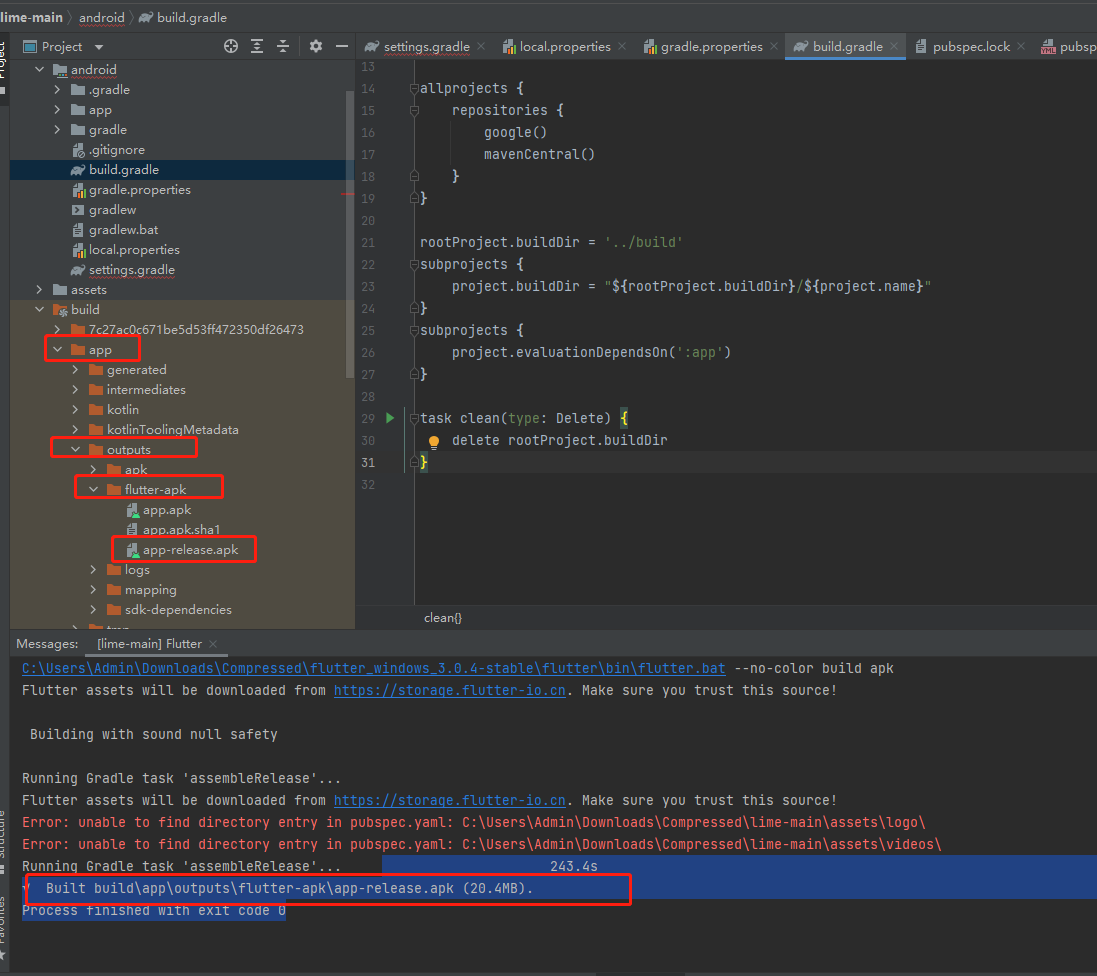Open the Project view dropdown
The image size is (1097, 976).
[98, 46]
